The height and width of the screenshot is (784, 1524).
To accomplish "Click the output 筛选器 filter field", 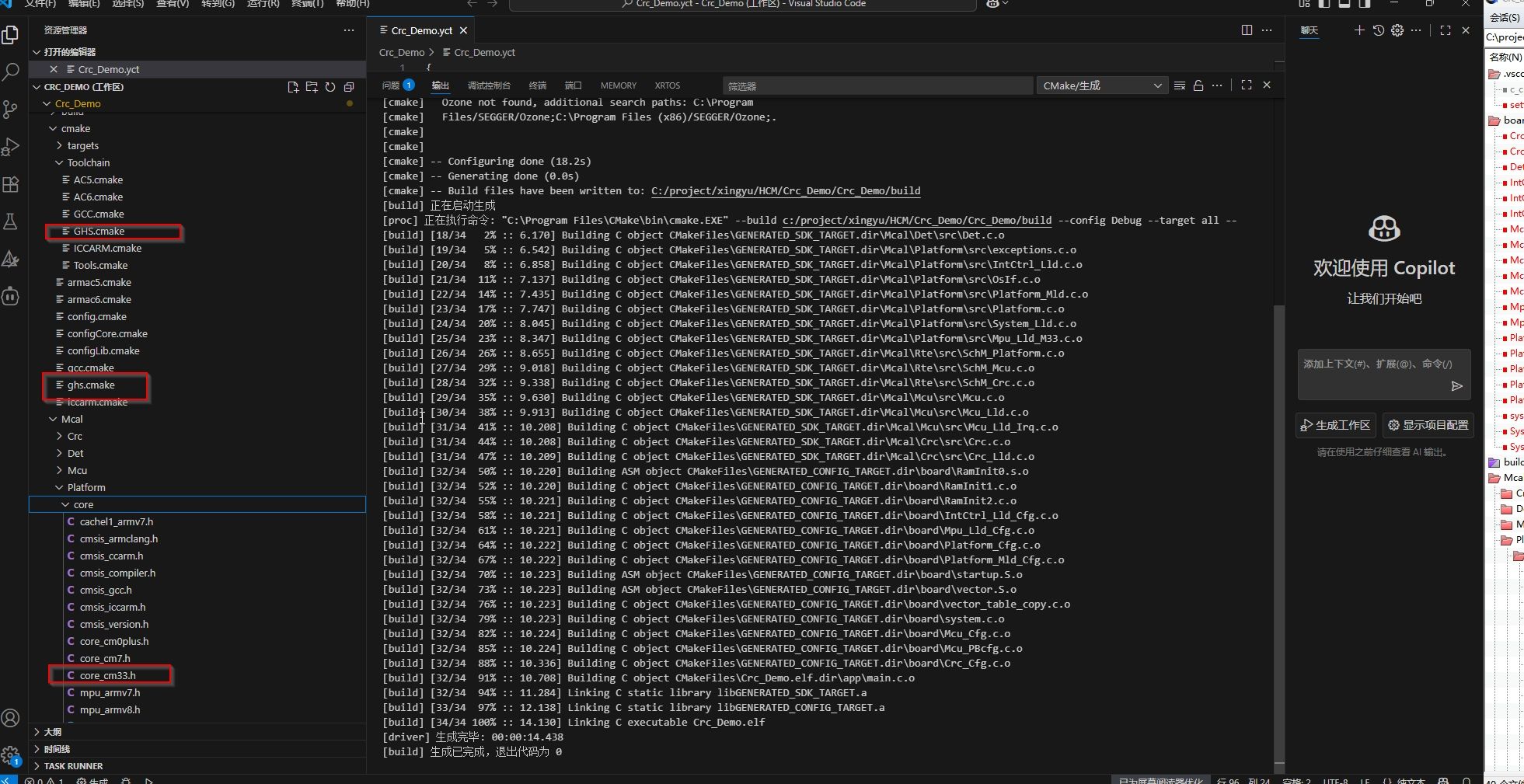I will [877, 85].
